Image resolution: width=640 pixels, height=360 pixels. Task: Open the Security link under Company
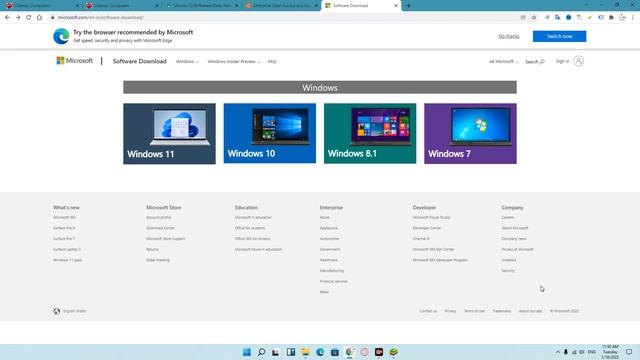(x=508, y=271)
